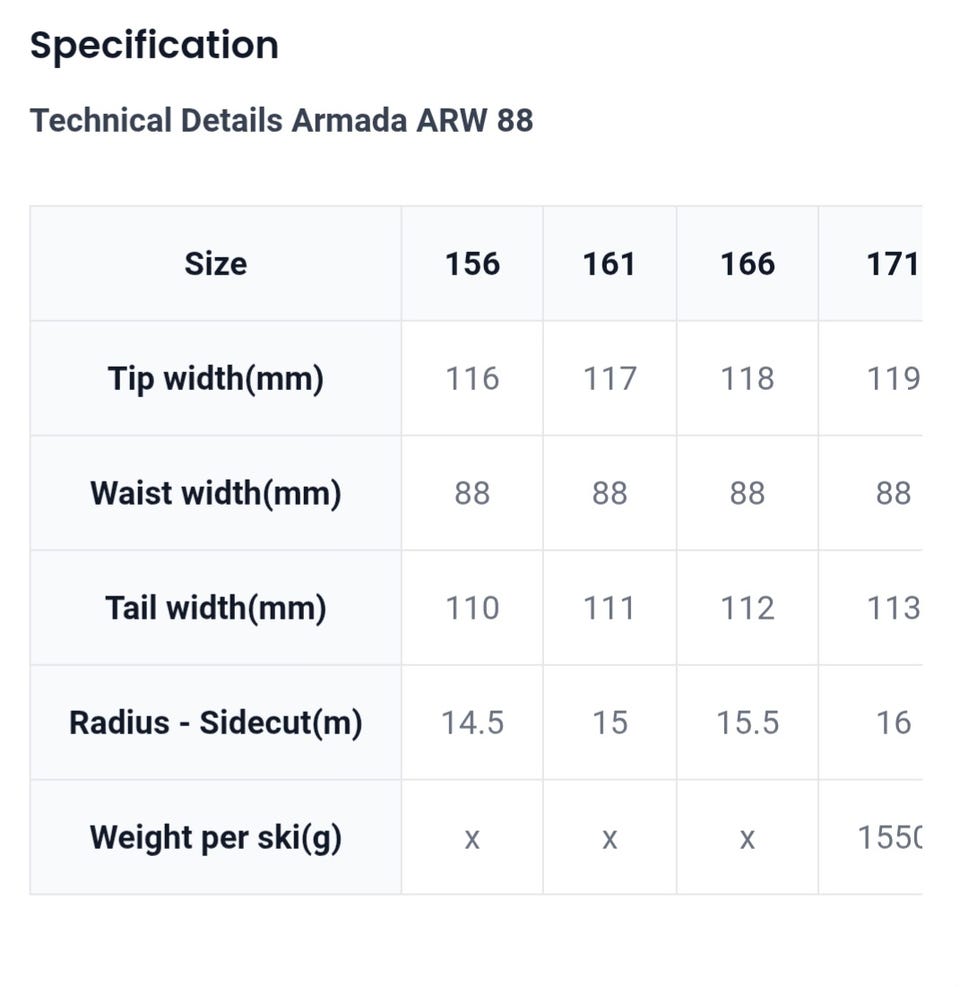Image resolution: width=960 pixels, height=987 pixels.
Task: Click the 171 size column header
Action: 891,264
